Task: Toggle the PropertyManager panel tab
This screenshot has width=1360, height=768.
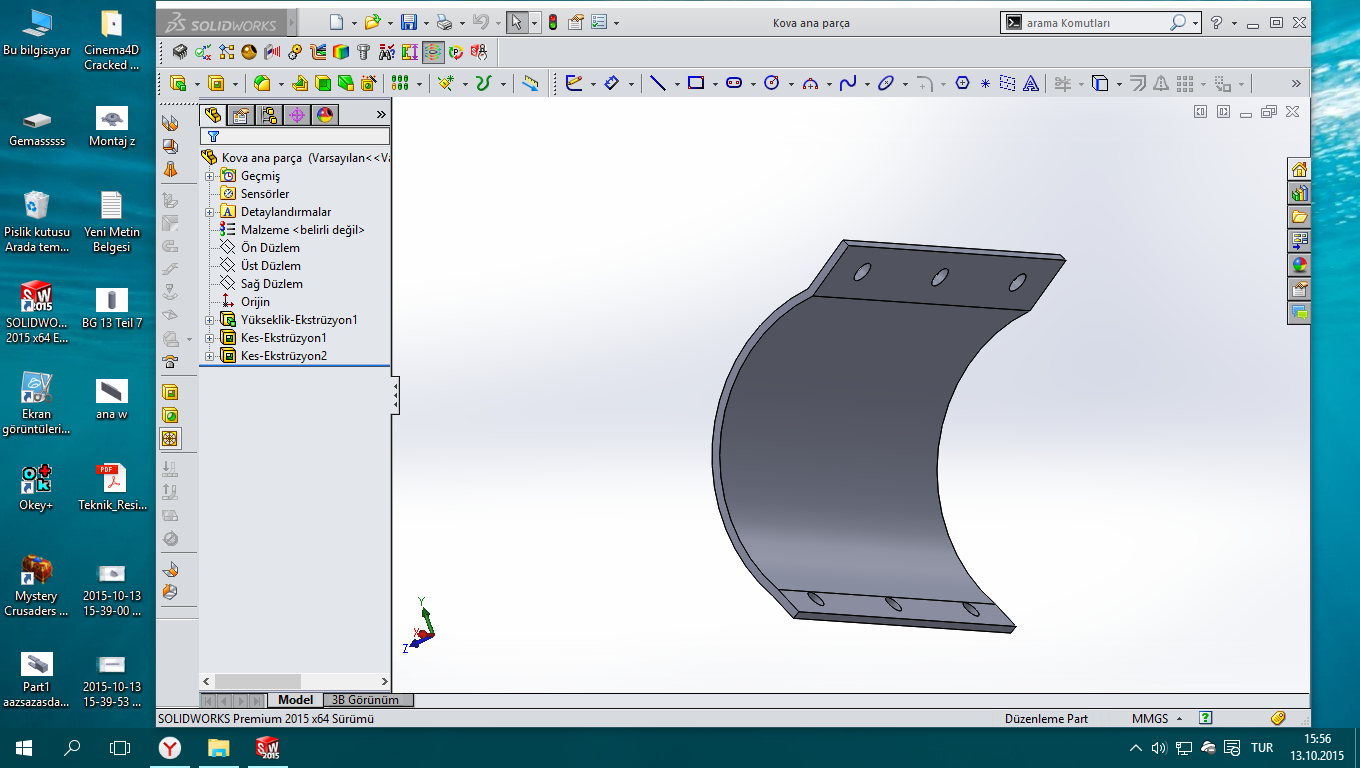Action: tap(241, 115)
